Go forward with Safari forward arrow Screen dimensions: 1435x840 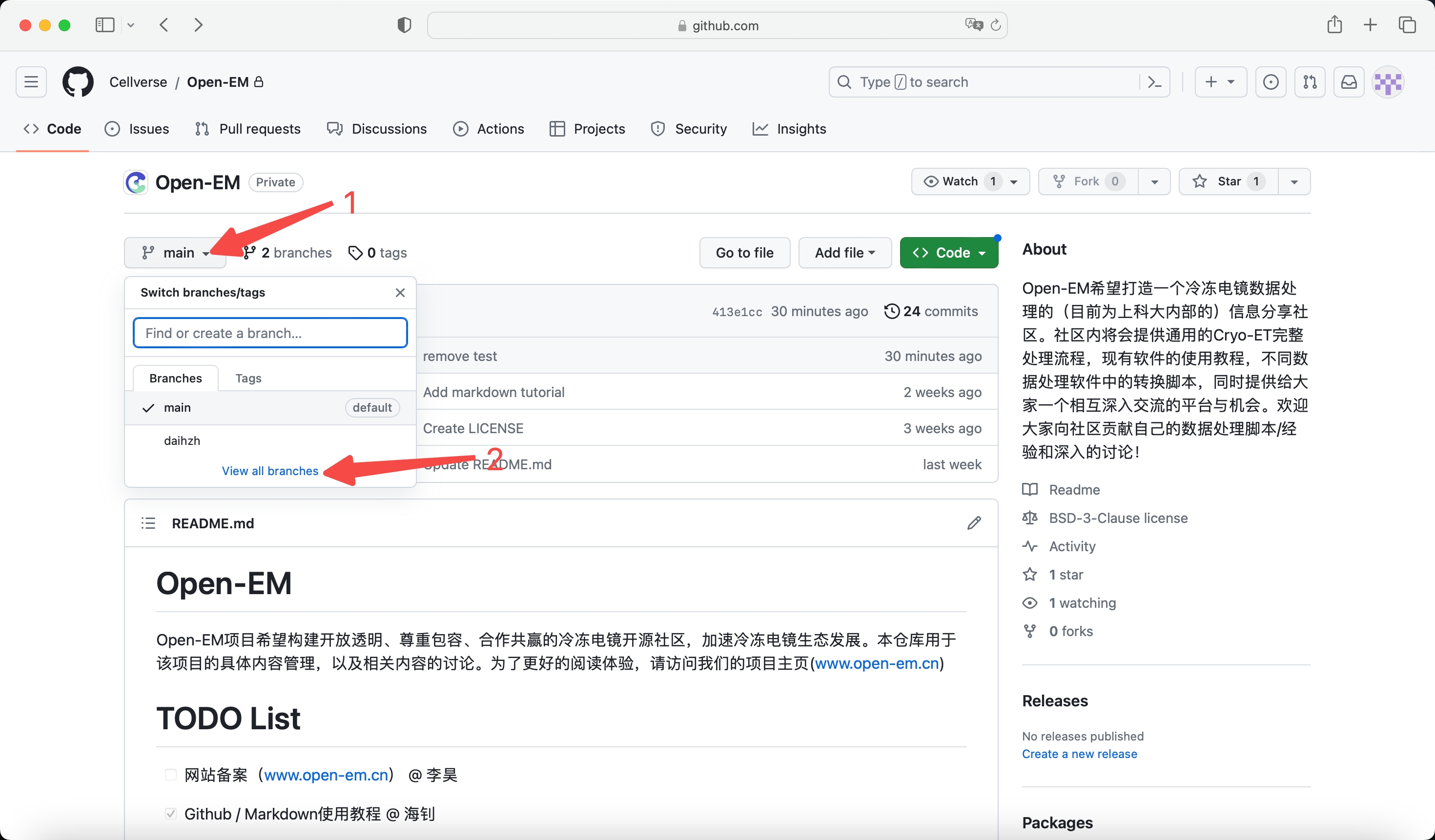tap(198, 25)
